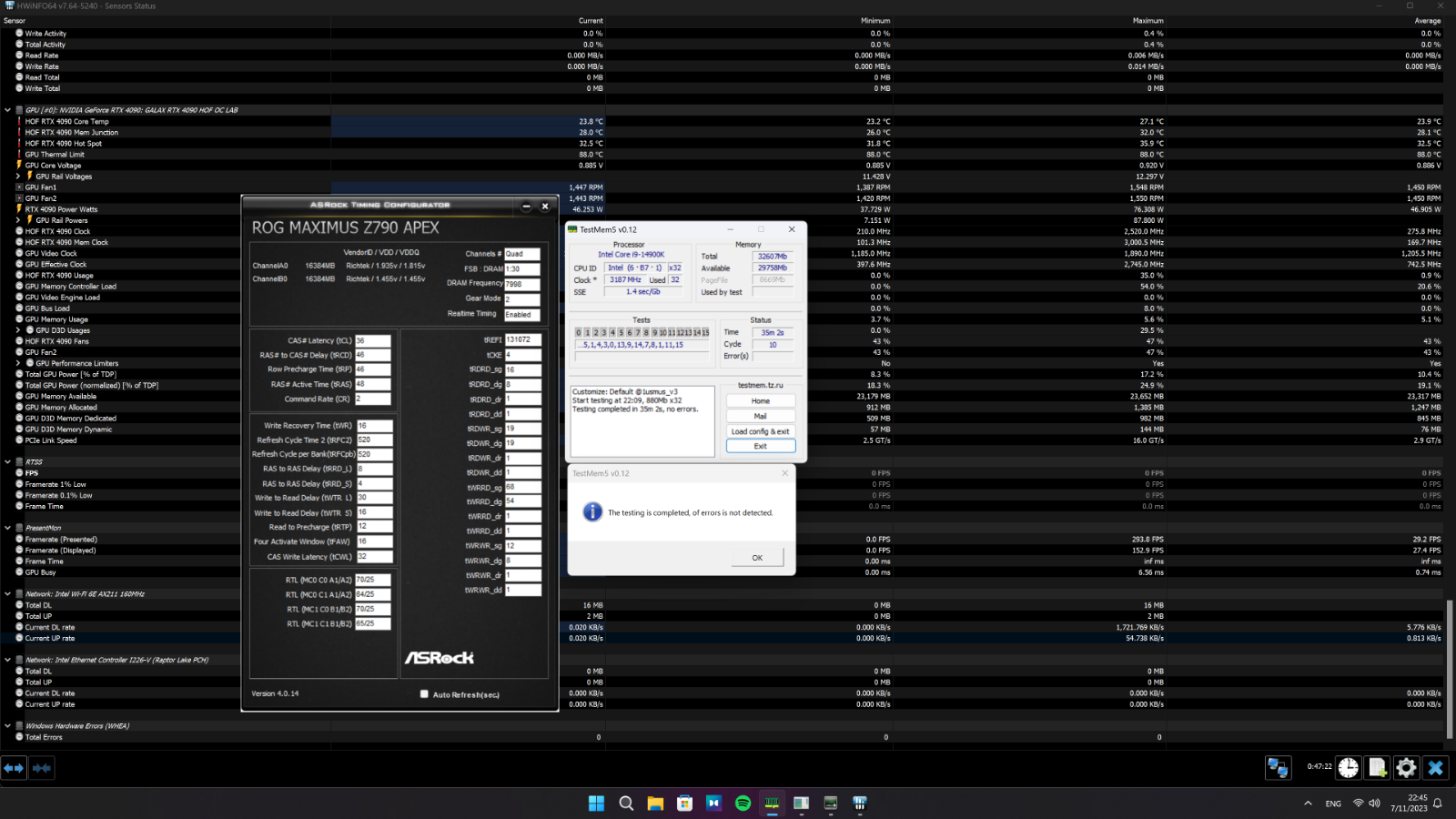Click the TestMem5 log text area
Image resolution: width=1456 pixels, height=819 pixels.
pos(642,421)
